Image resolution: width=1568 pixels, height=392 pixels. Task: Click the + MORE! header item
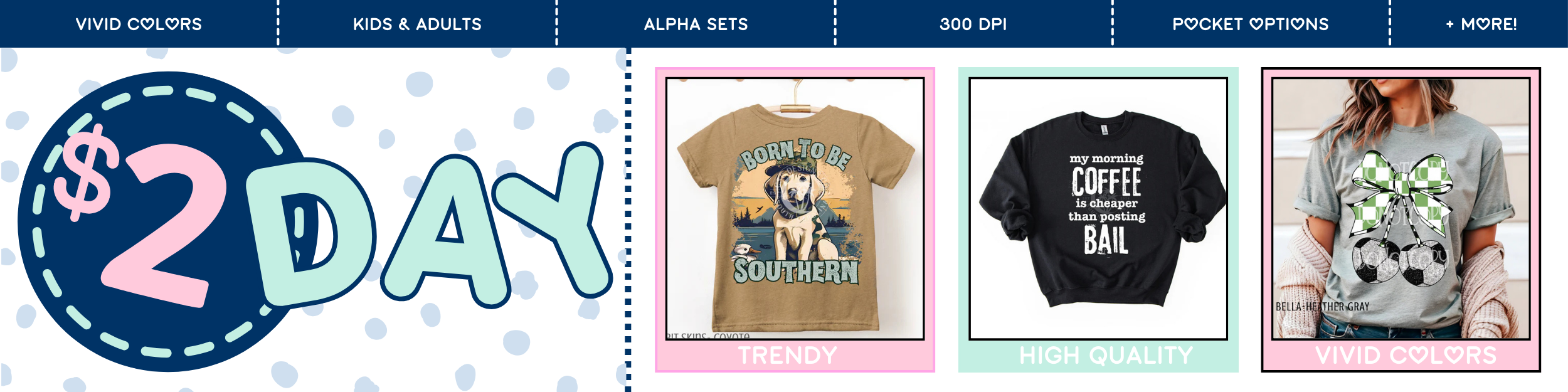[1481, 24]
